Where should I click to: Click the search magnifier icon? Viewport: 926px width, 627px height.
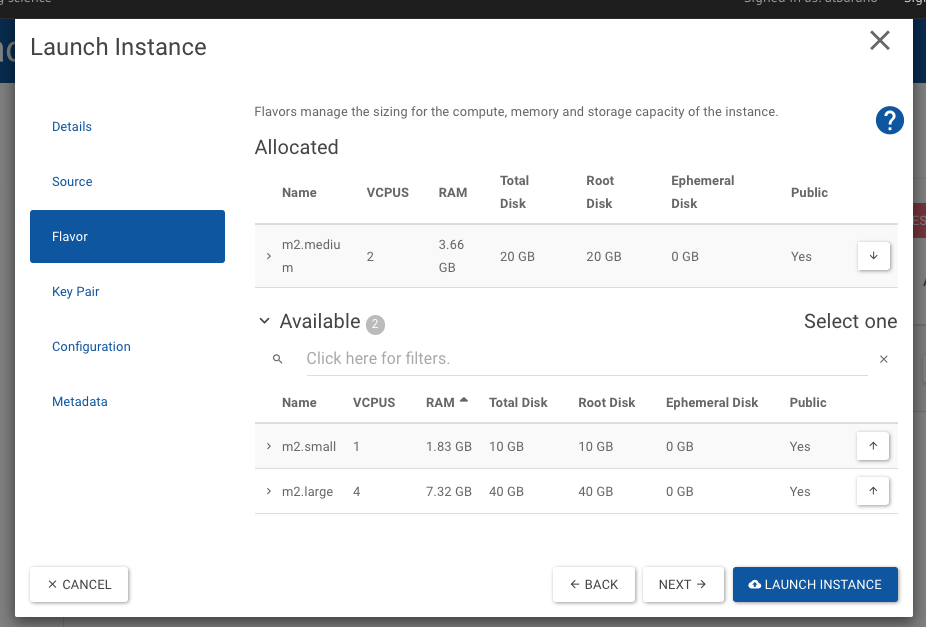(278, 359)
